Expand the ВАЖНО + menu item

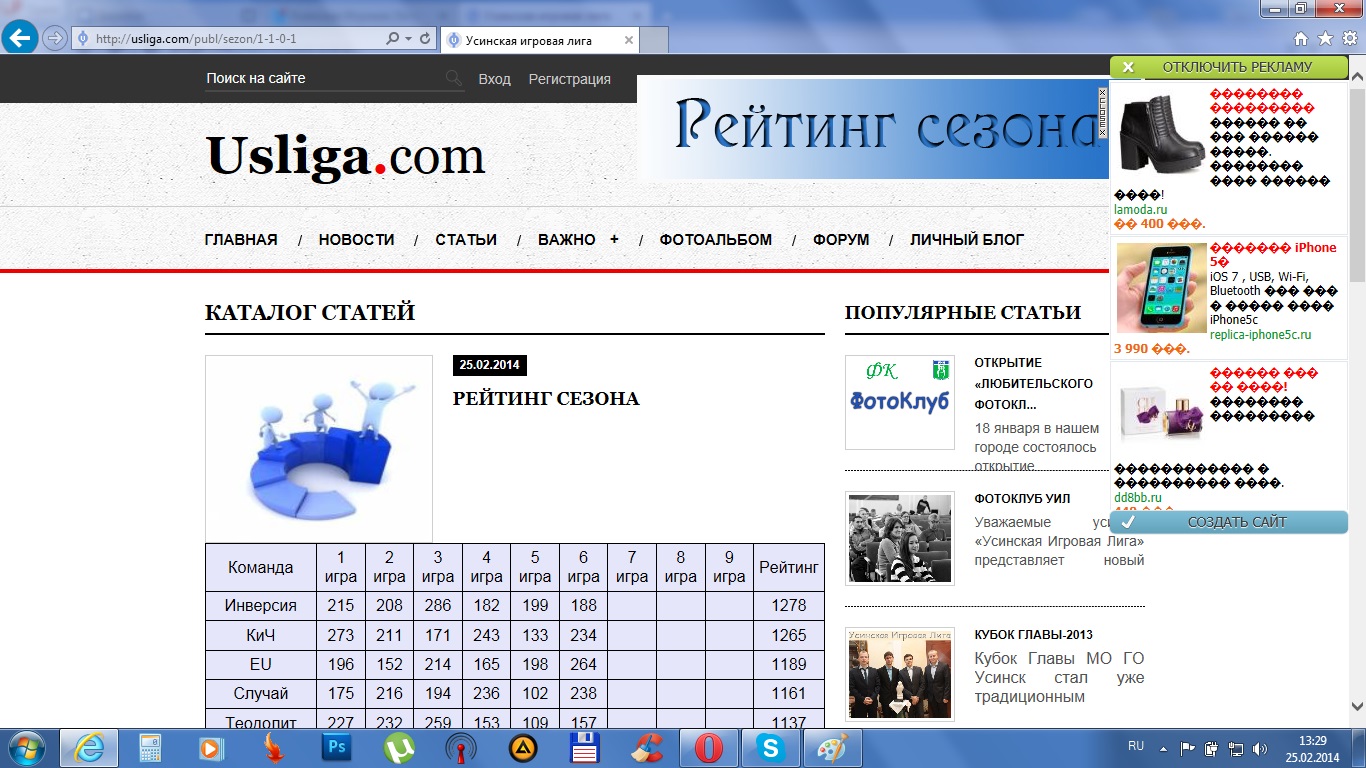pos(578,240)
